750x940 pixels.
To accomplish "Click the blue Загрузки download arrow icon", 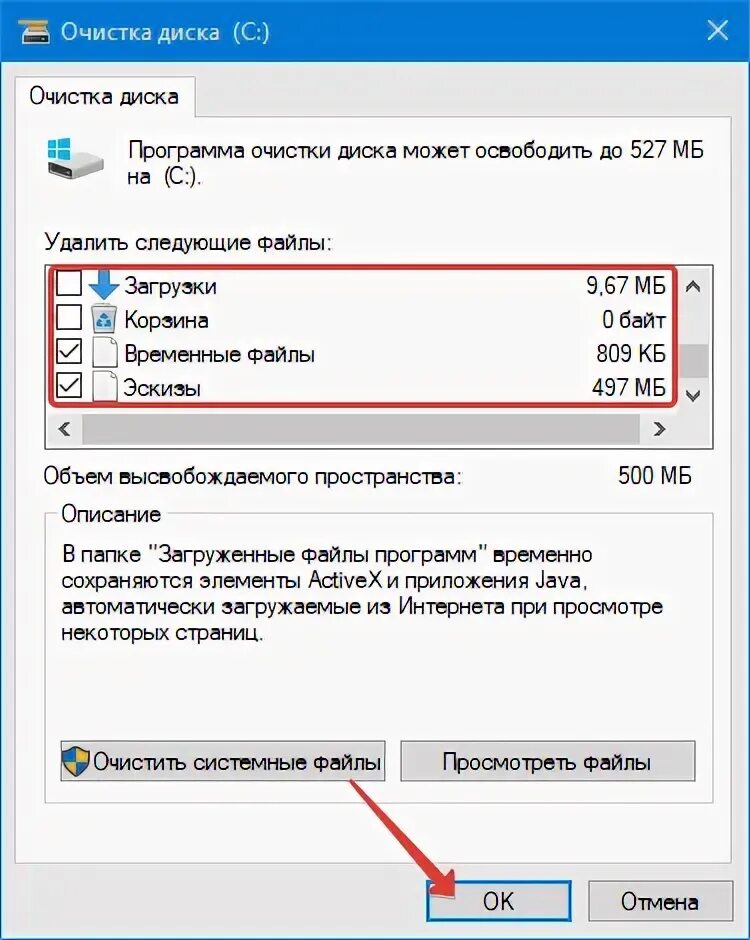I will tap(104, 284).
